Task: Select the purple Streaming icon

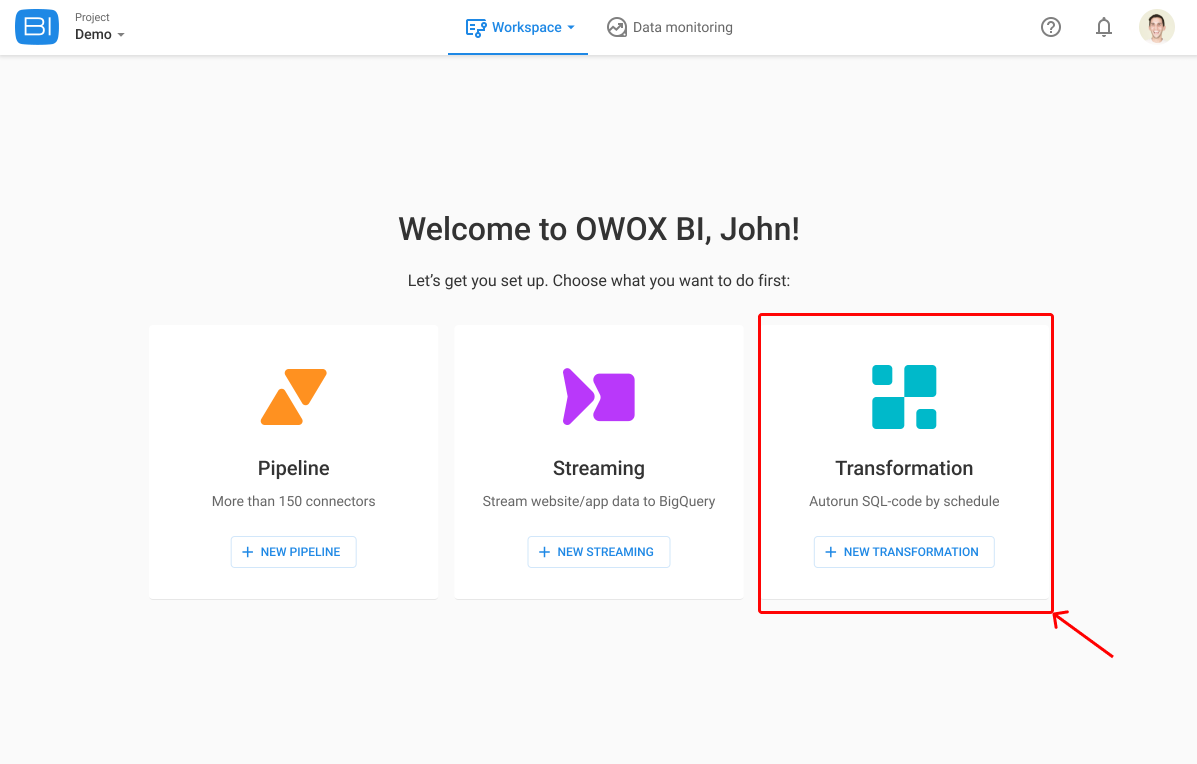Action: pos(598,396)
